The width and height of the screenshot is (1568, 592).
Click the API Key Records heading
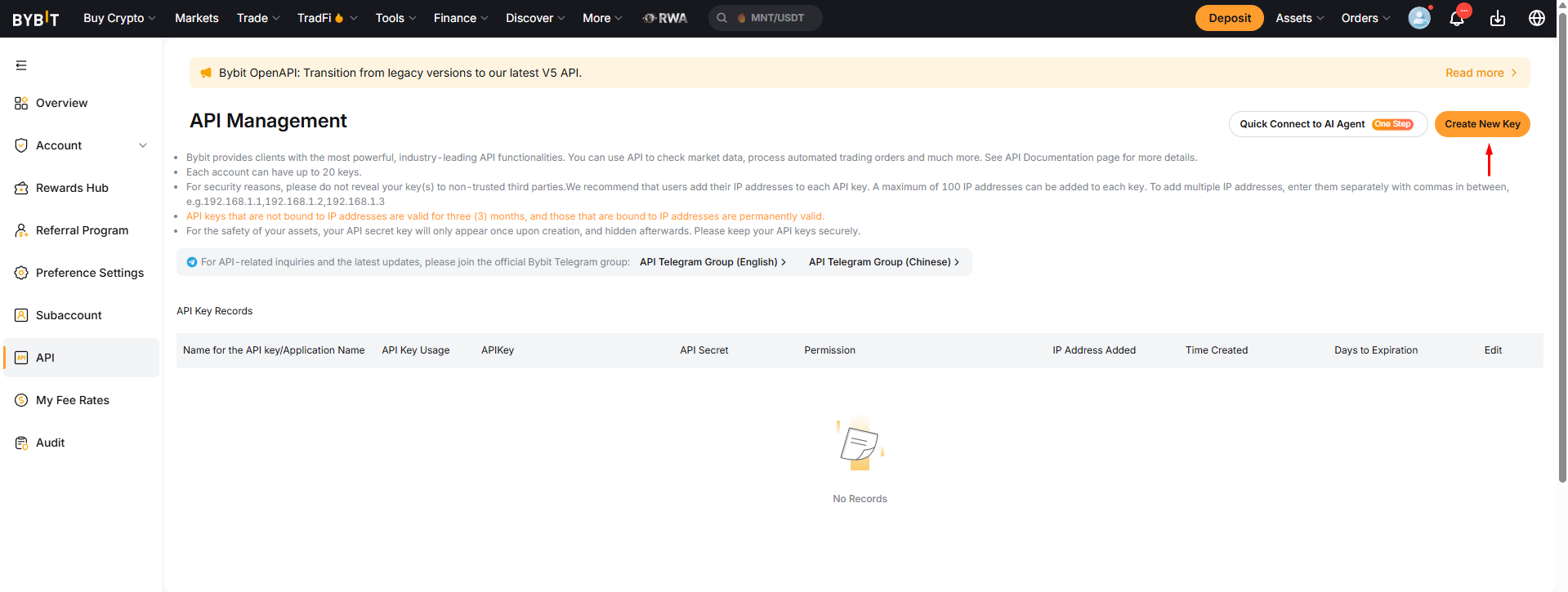coord(215,311)
